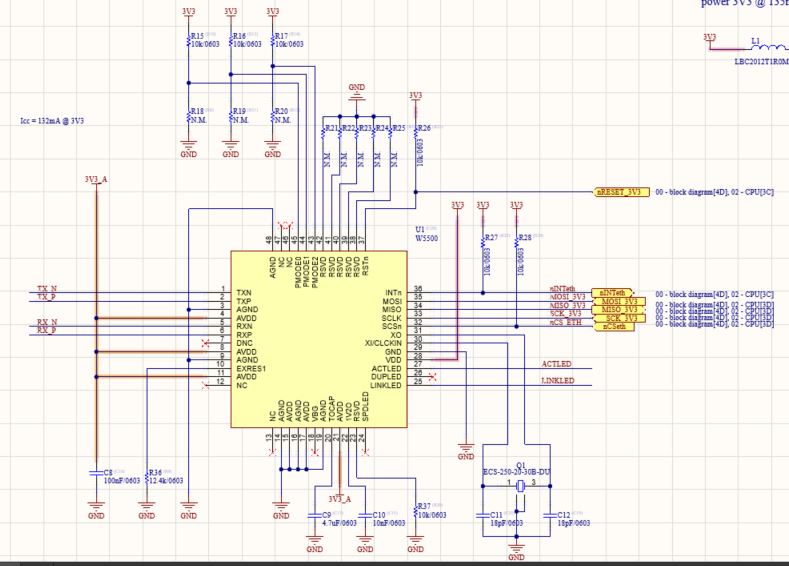The height and width of the screenshot is (566, 789).
Task: Select capacitor C9 4.7uF/0603
Action: 314,515
